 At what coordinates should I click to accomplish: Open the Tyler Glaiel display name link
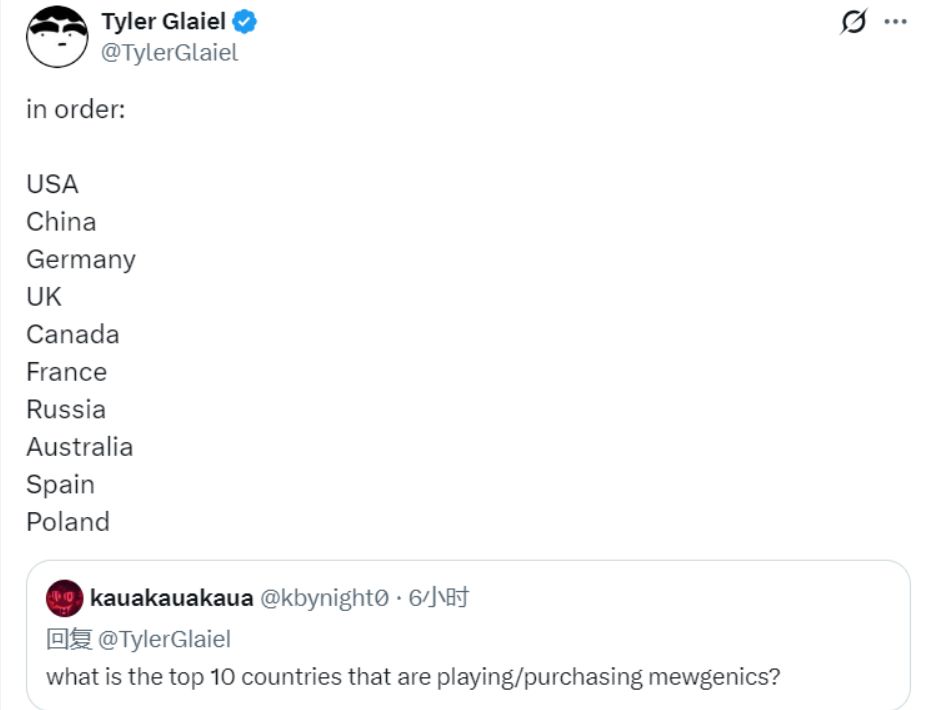(x=164, y=22)
